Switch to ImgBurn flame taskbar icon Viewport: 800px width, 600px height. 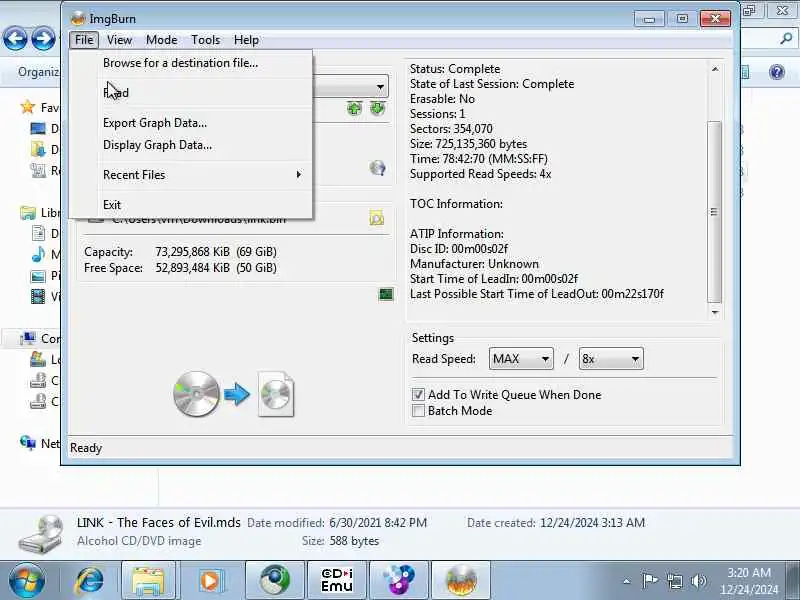click(461, 581)
